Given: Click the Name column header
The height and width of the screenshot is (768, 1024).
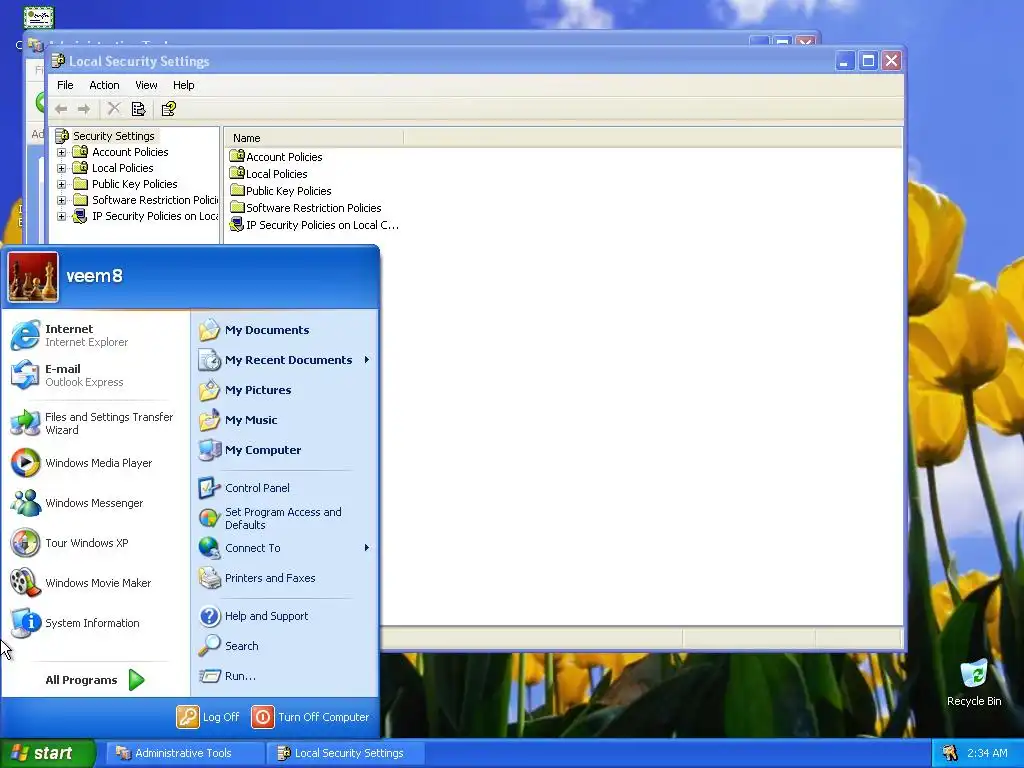Looking at the screenshot, I should (x=314, y=138).
